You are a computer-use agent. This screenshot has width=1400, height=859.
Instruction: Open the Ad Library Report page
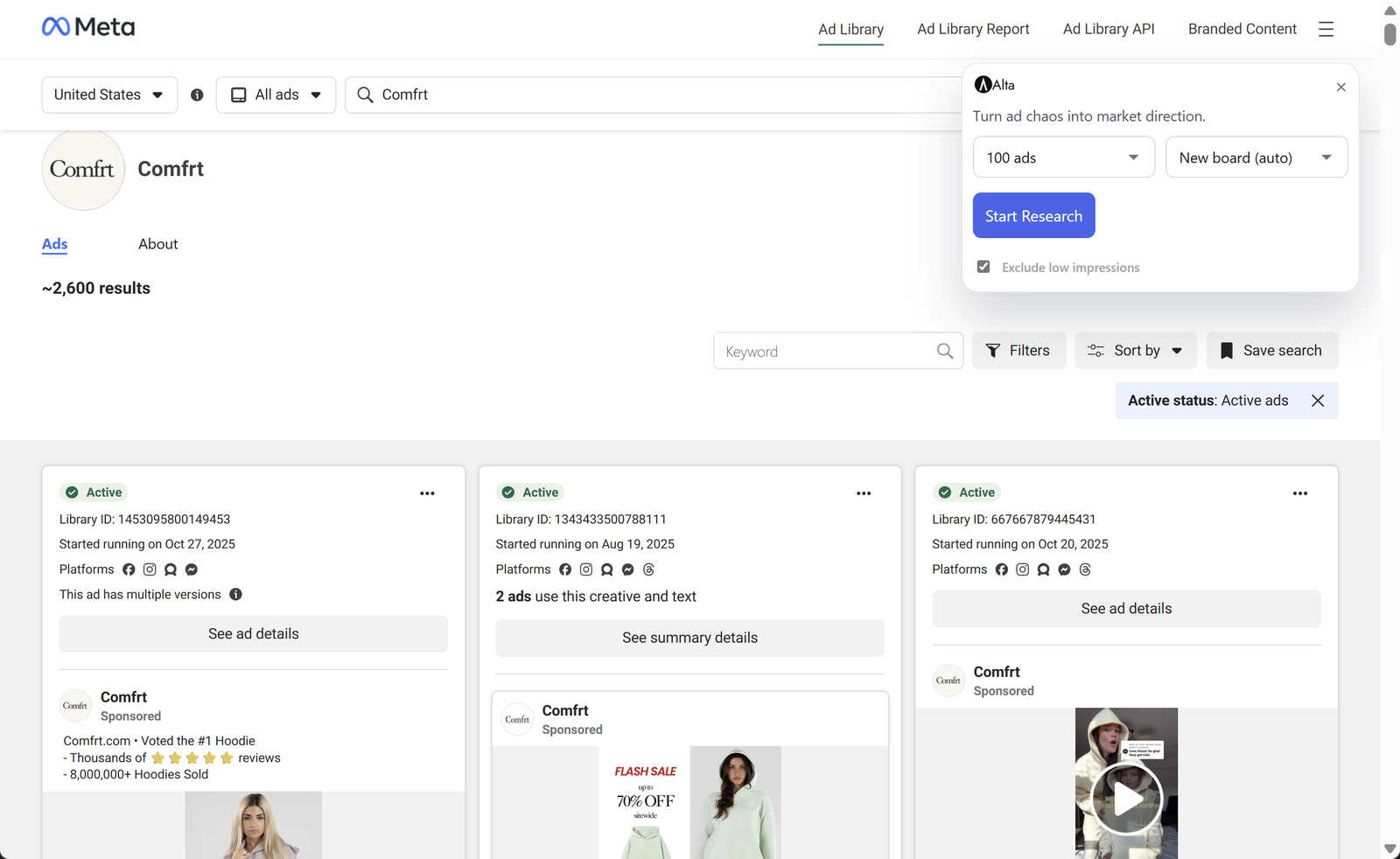click(x=973, y=29)
